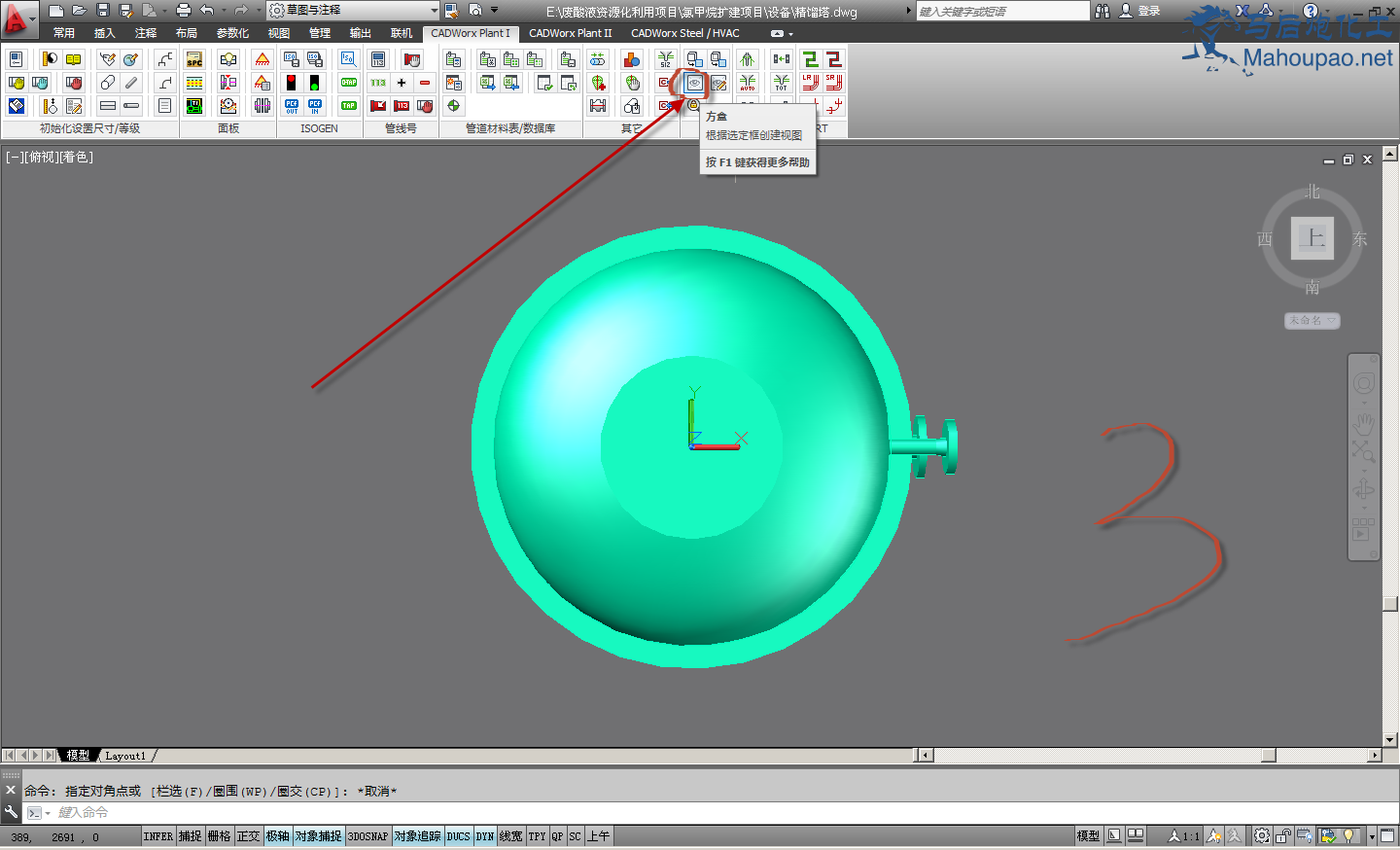The width and height of the screenshot is (1400, 850).
Task: Open the CADWorx Steel / HVAC ribbon tab
Action: [685, 33]
